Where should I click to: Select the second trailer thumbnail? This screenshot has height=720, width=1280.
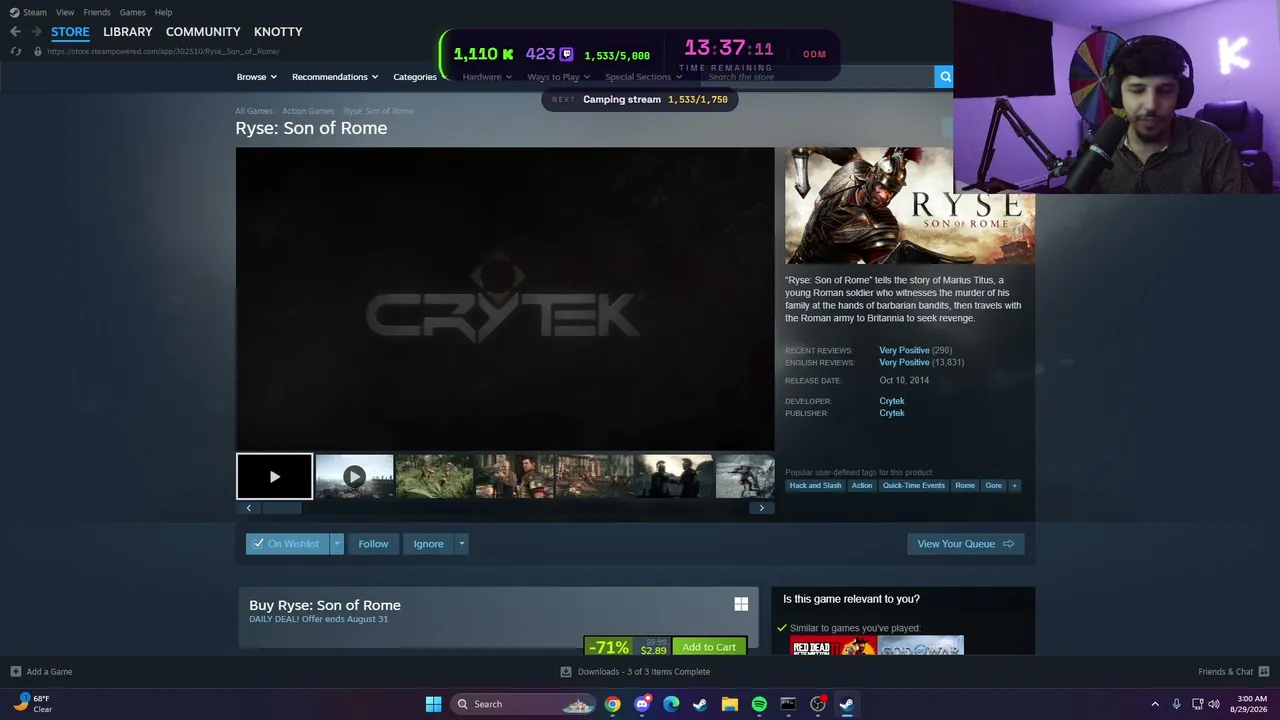pyautogui.click(x=354, y=476)
